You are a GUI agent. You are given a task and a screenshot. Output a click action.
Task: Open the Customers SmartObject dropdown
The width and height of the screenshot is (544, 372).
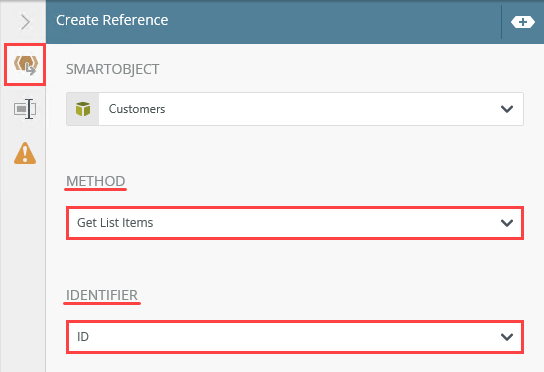295,109
